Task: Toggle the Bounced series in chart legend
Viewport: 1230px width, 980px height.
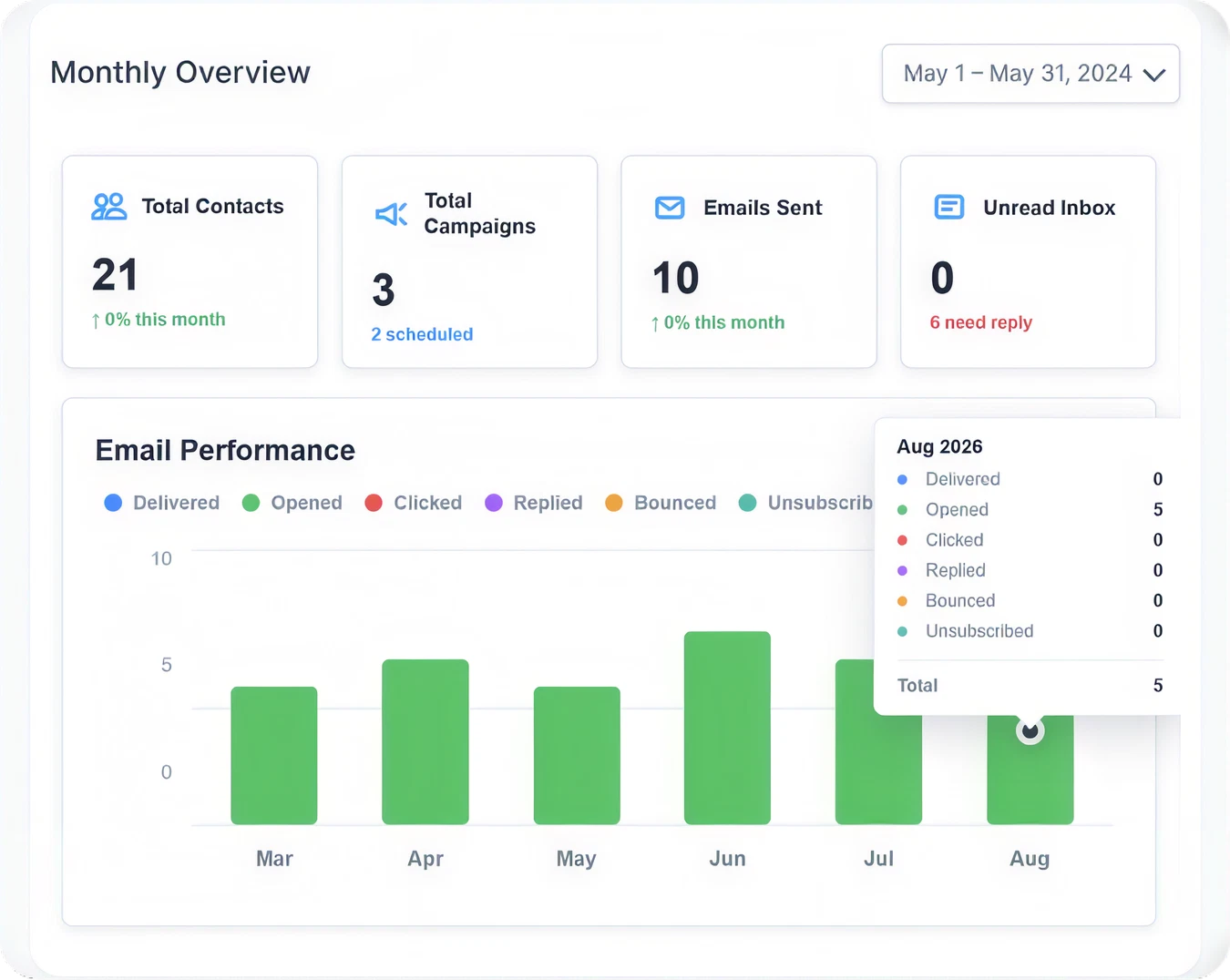Action: tap(661, 503)
